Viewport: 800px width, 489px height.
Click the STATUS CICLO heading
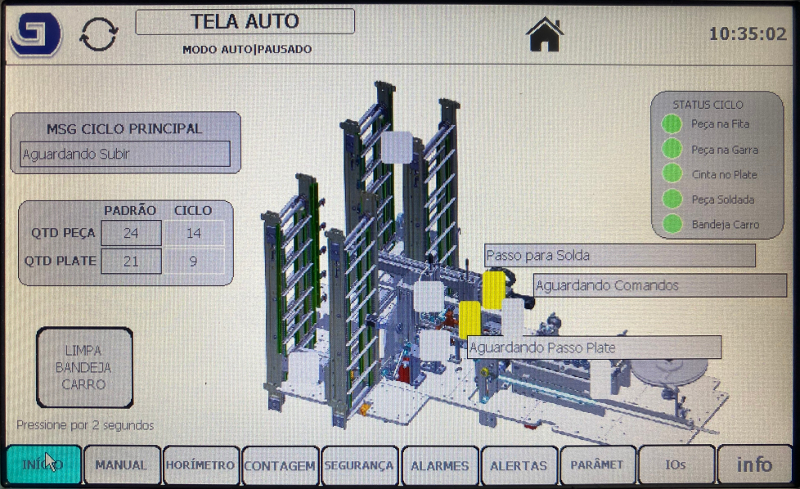coord(708,105)
